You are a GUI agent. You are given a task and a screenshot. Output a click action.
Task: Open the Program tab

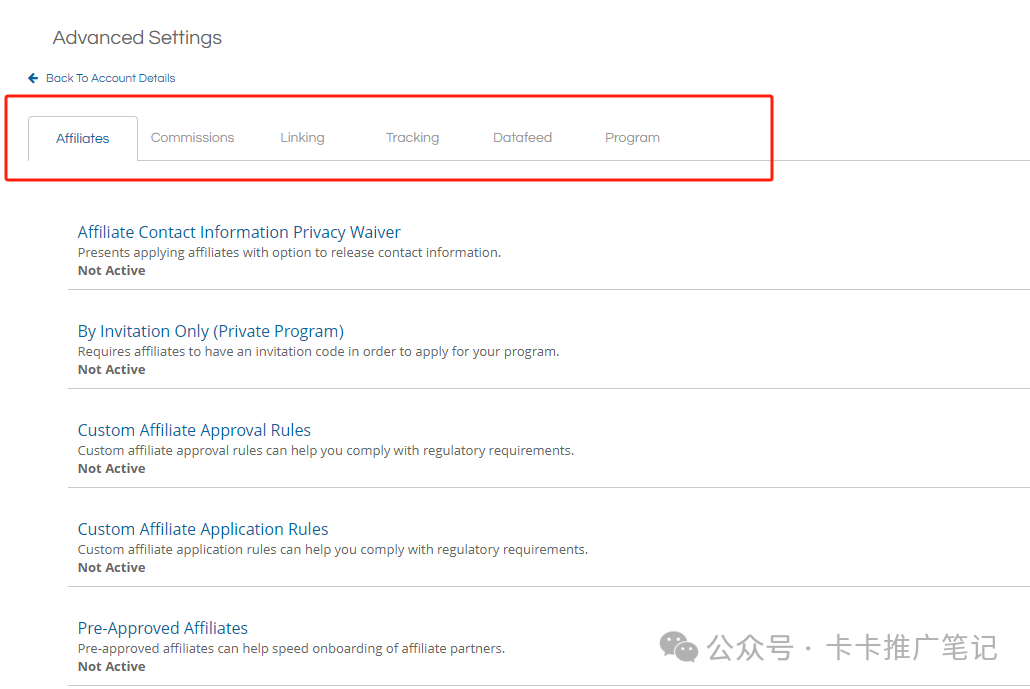[x=632, y=138]
